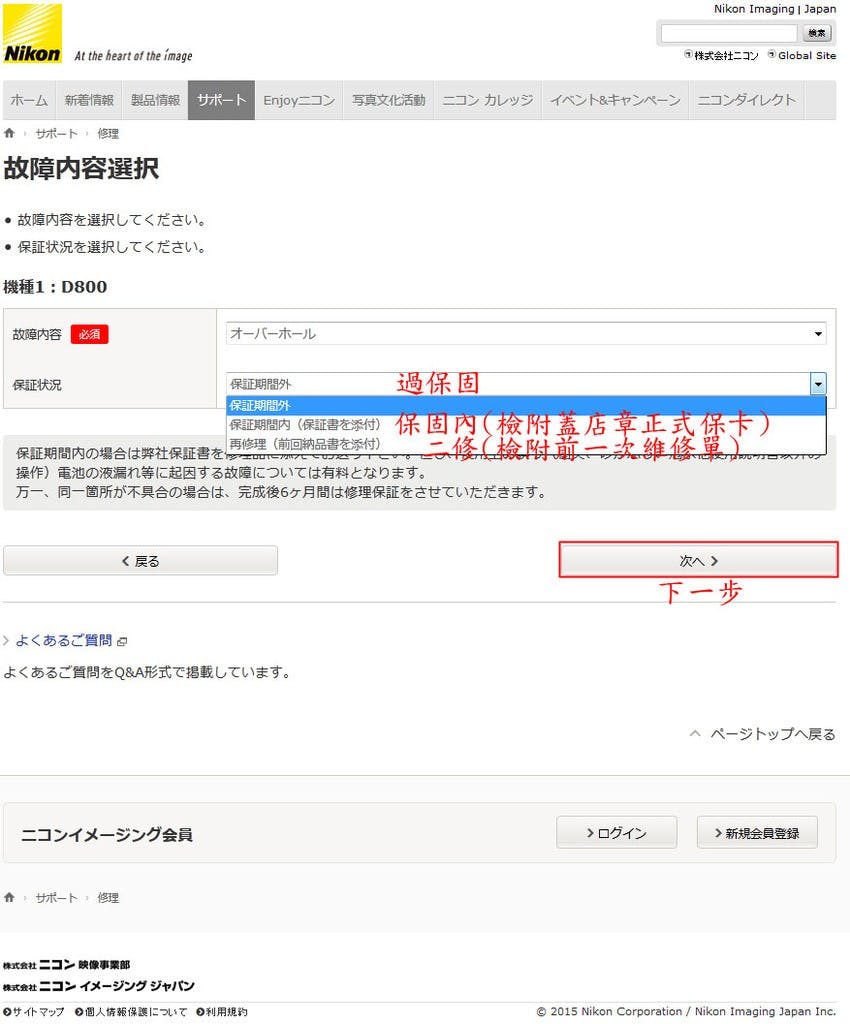
Task: Open the 故障内容 dropdown showing オーバーホール
Action: (x=526, y=333)
